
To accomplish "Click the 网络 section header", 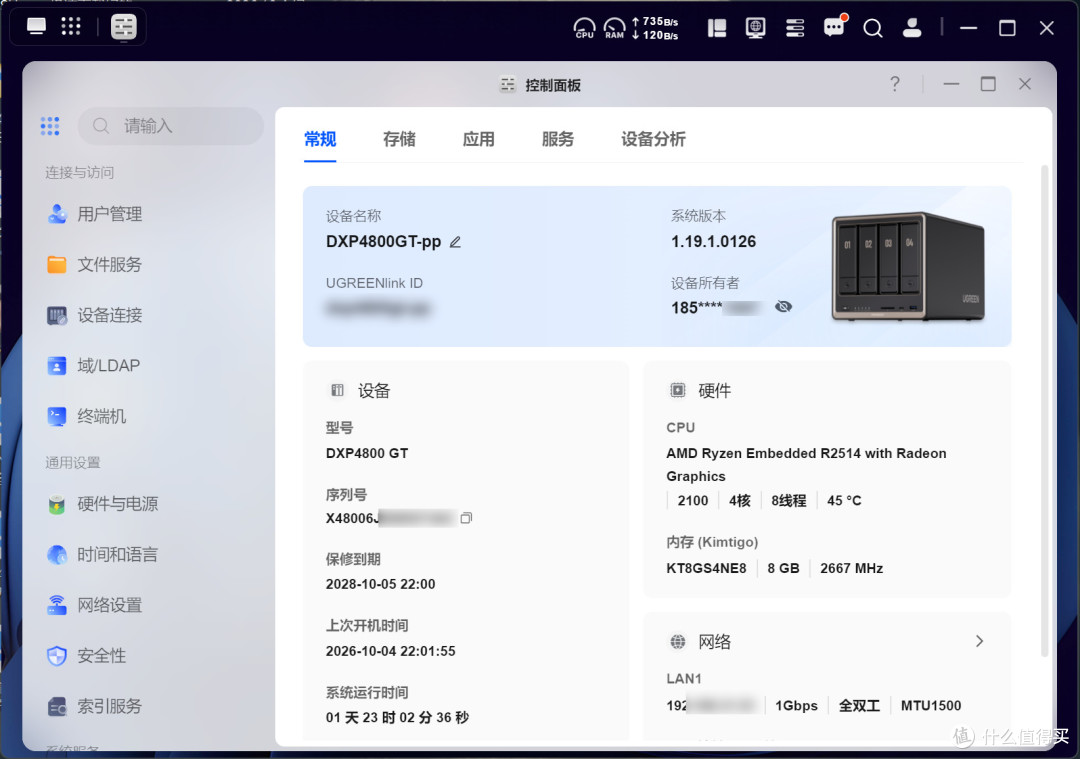I will [714, 642].
